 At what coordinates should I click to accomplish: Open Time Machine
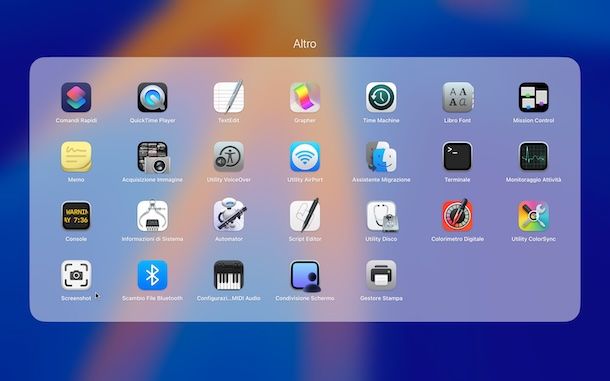[x=381, y=97]
